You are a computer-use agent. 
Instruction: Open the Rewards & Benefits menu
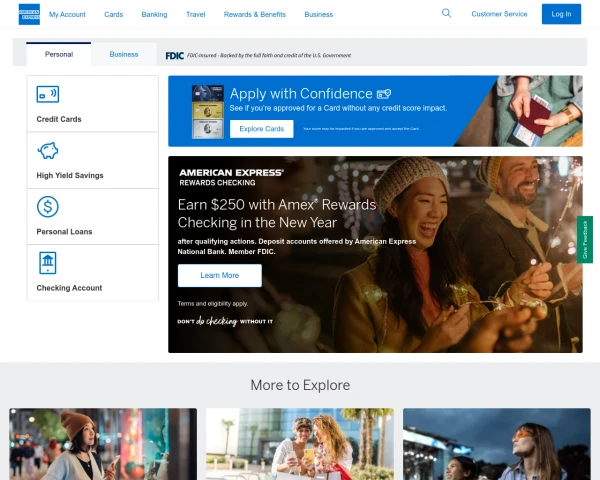click(x=254, y=15)
